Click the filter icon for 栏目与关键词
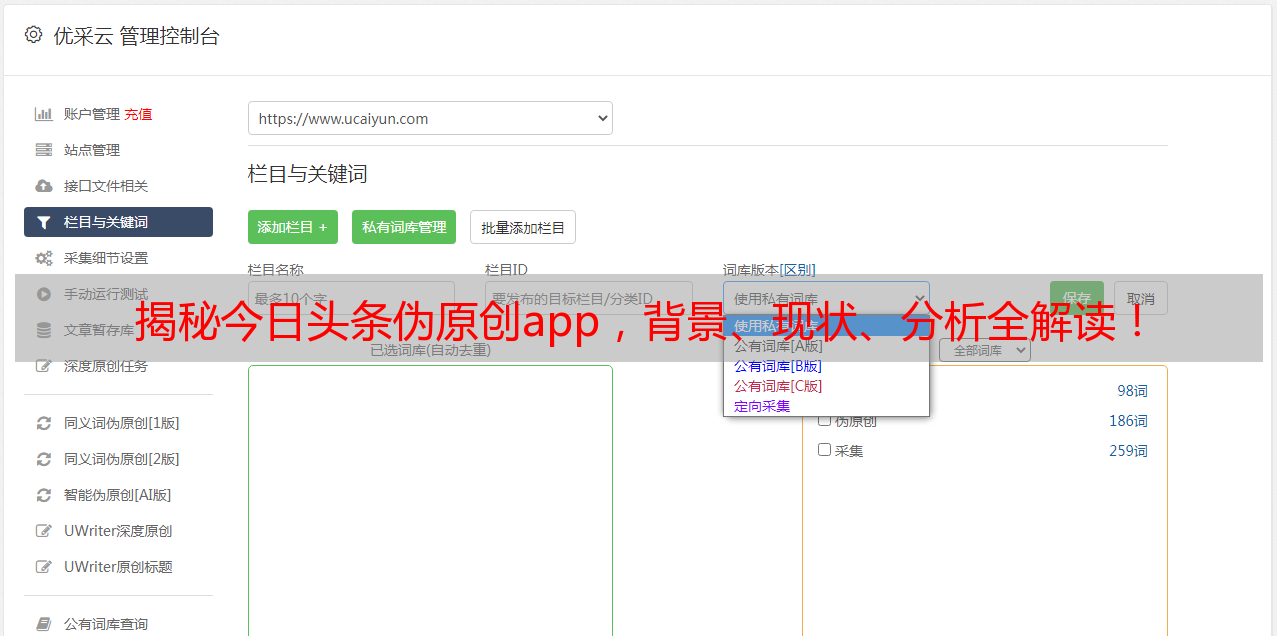Screen dimensions: 1277x636 (44, 222)
